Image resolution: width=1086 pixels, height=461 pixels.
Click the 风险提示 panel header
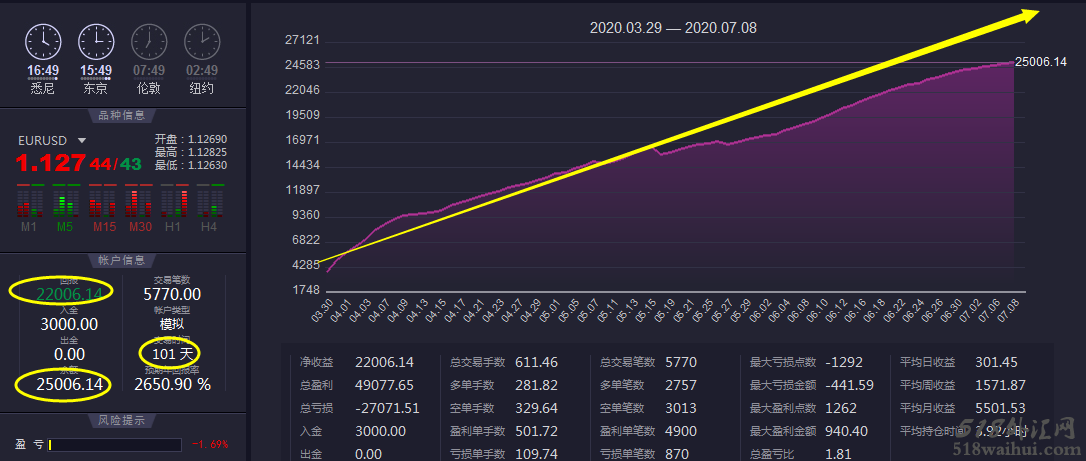122,419
